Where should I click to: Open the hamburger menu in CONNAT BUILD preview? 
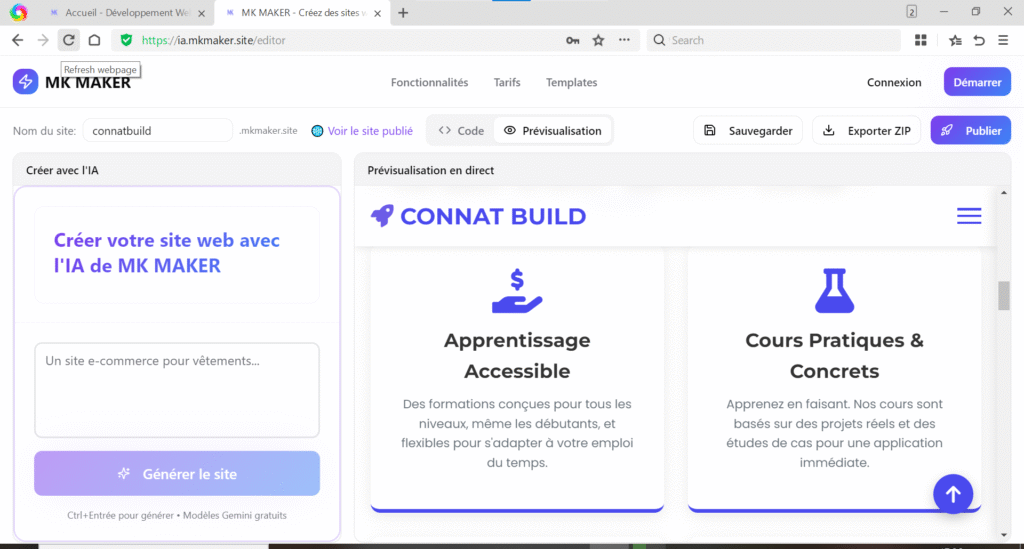pos(968,216)
